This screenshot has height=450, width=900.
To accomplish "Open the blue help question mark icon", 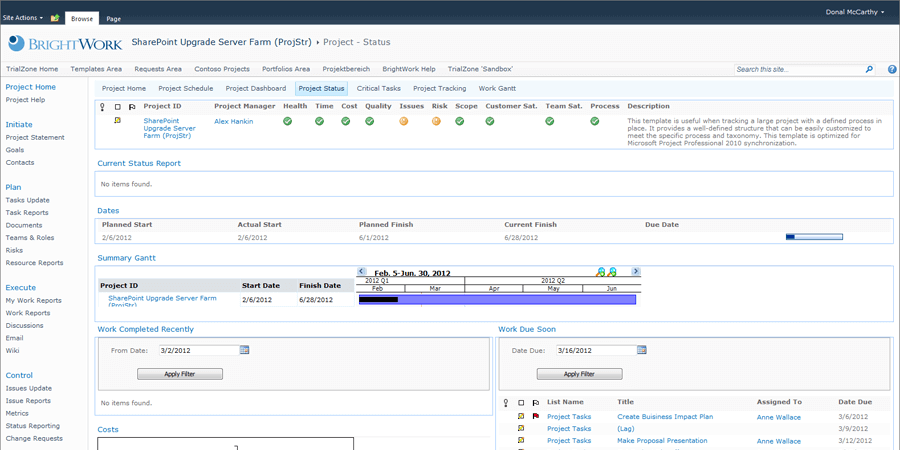I will [x=892, y=69].
